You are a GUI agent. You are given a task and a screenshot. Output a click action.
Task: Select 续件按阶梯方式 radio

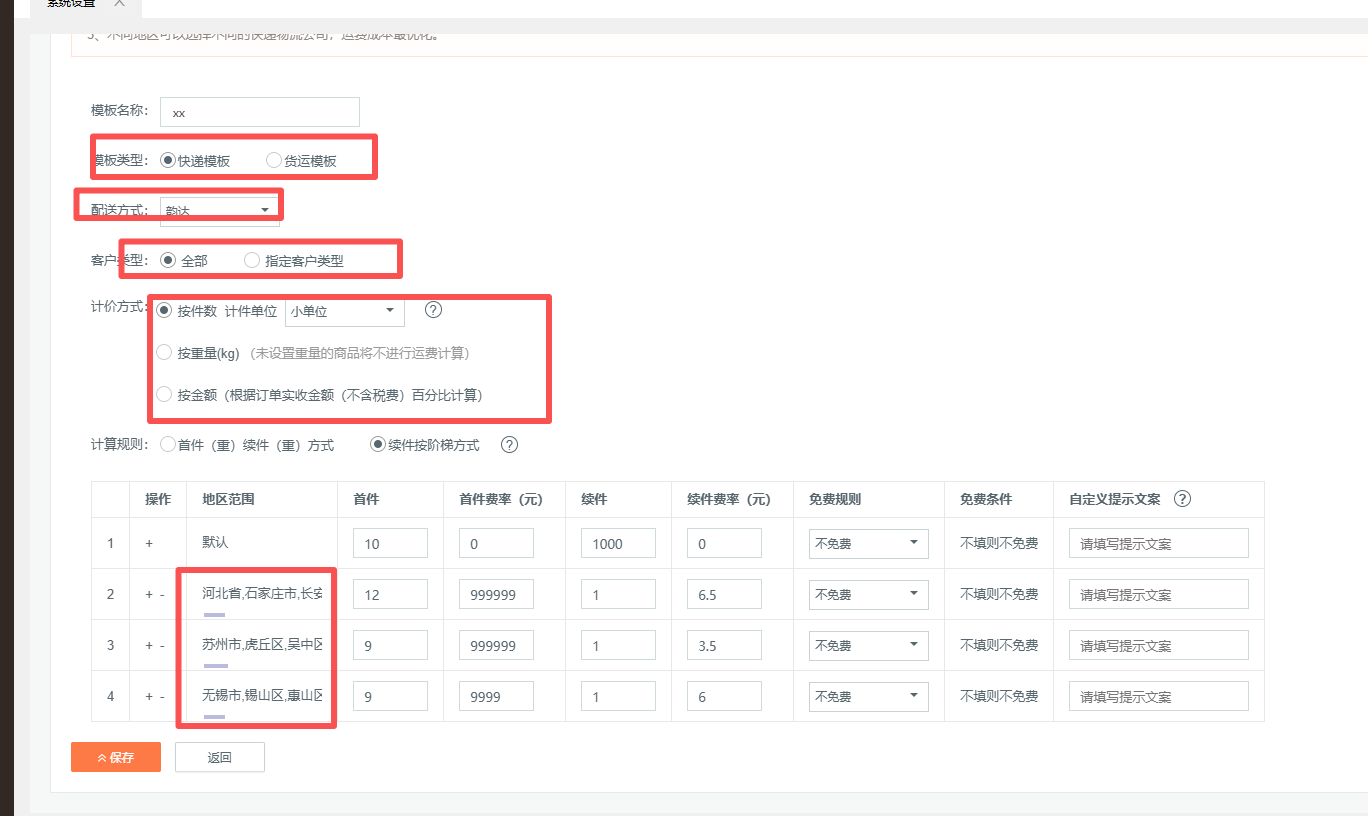coord(378,445)
